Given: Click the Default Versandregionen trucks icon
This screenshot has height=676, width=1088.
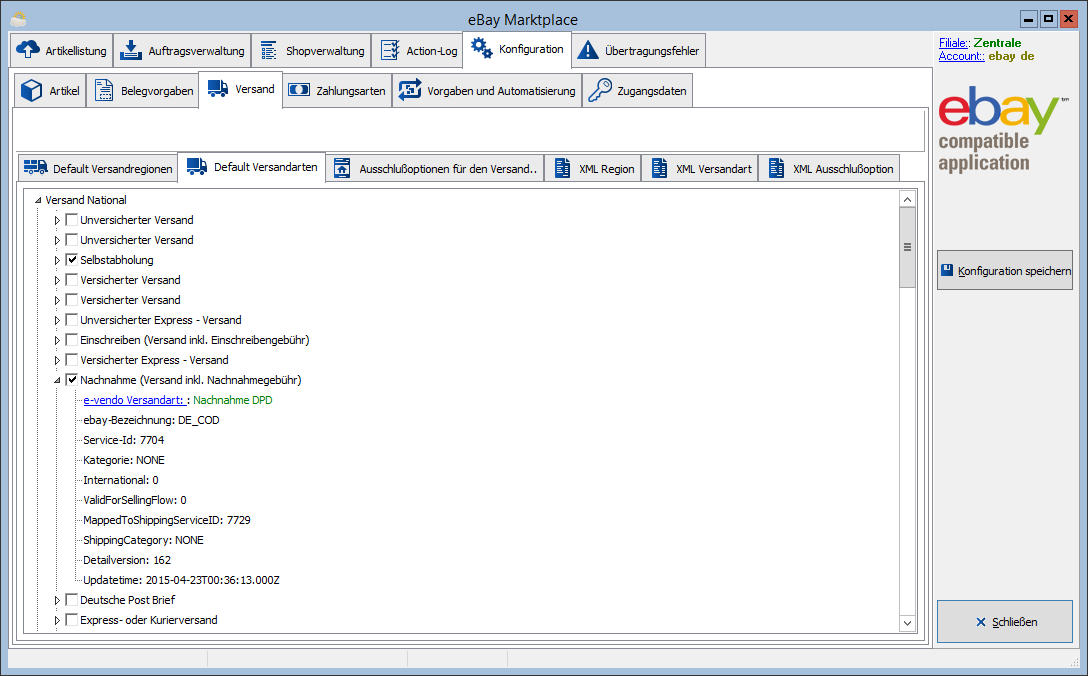Looking at the screenshot, I should [35, 167].
